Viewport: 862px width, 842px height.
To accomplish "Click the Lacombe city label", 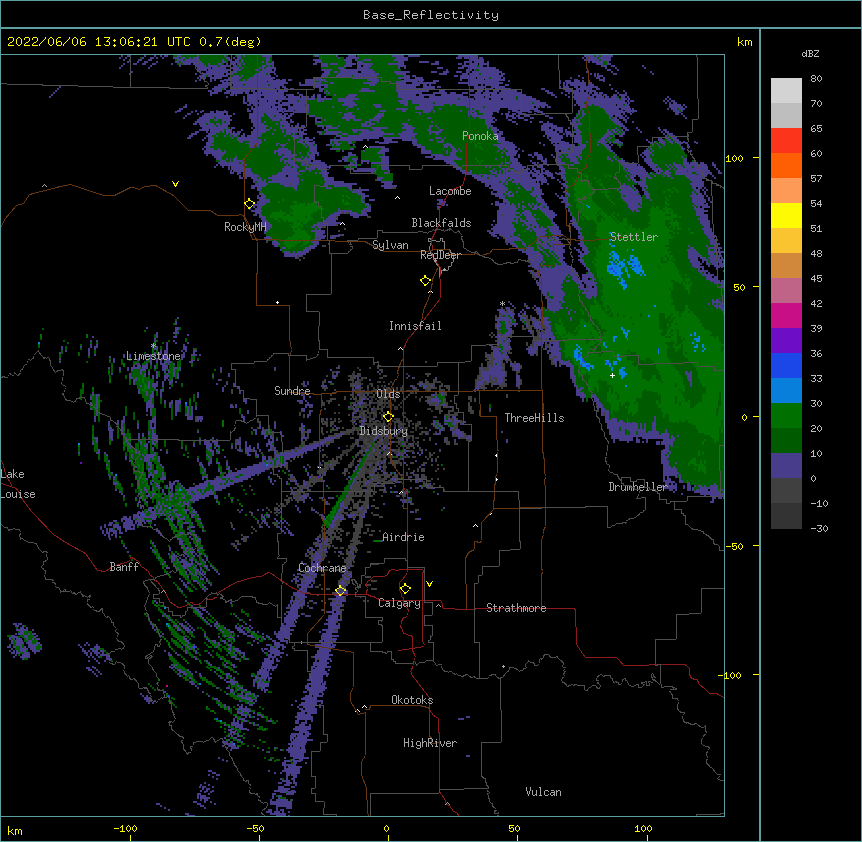I will [x=450, y=191].
